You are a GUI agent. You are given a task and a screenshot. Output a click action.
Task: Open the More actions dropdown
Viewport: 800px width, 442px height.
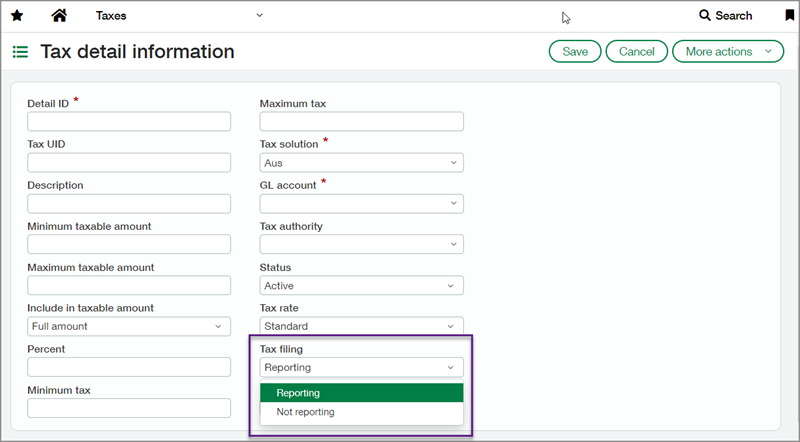(x=727, y=52)
